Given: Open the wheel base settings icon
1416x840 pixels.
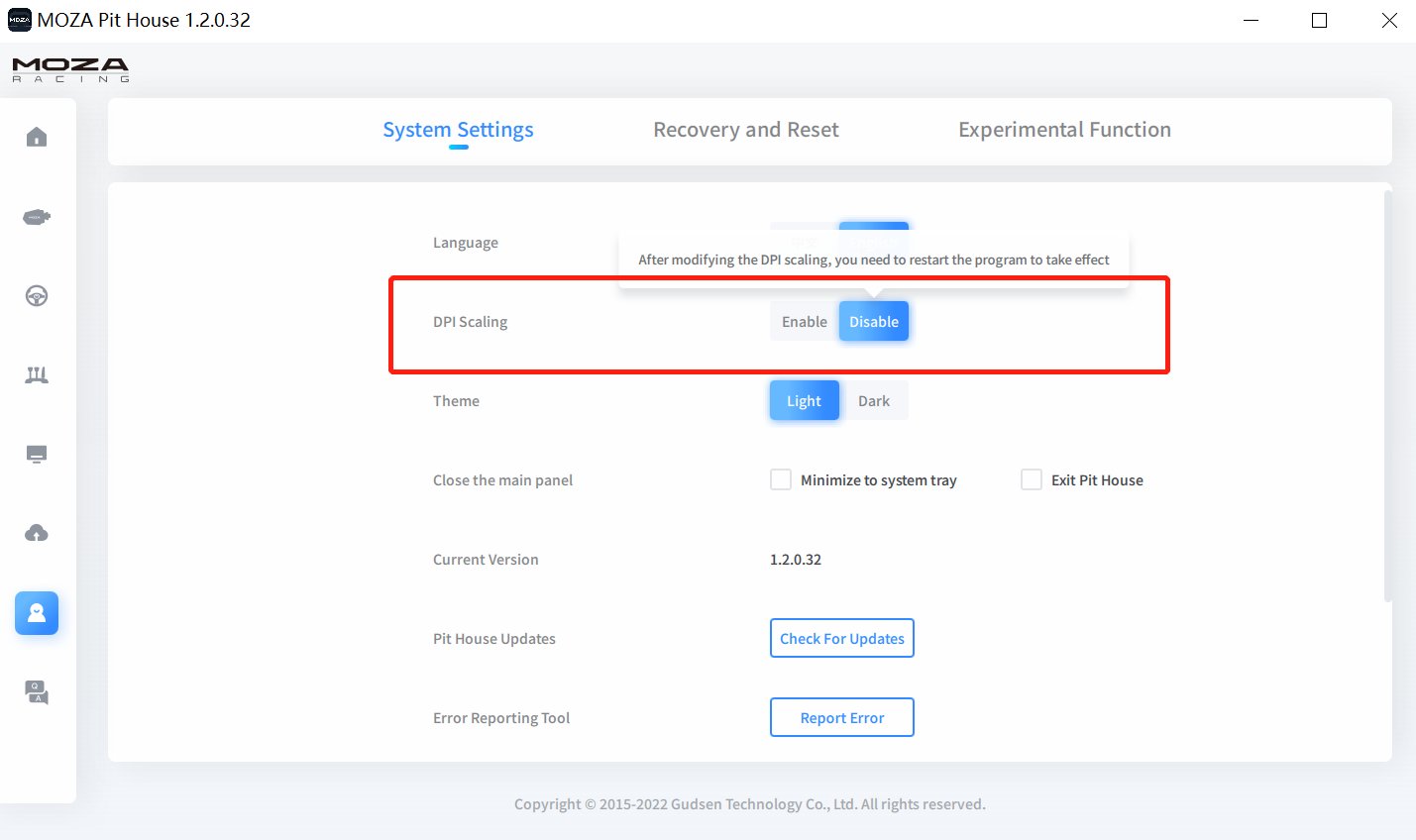Looking at the screenshot, I should coord(37,217).
